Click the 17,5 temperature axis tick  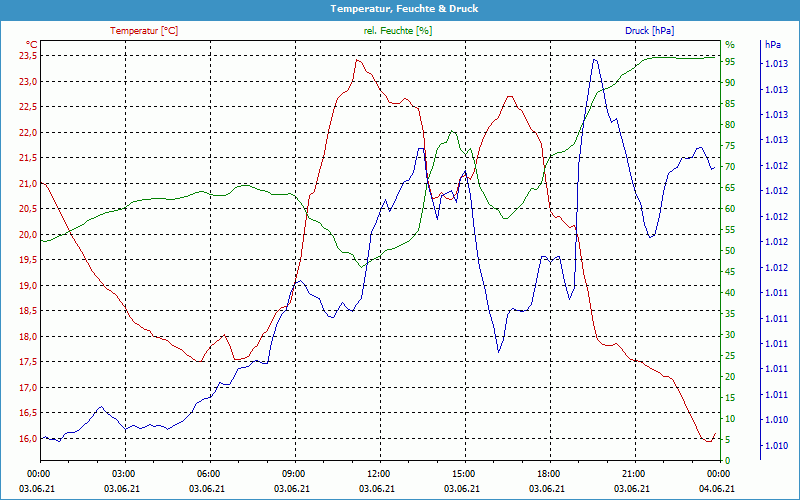click(28, 362)
